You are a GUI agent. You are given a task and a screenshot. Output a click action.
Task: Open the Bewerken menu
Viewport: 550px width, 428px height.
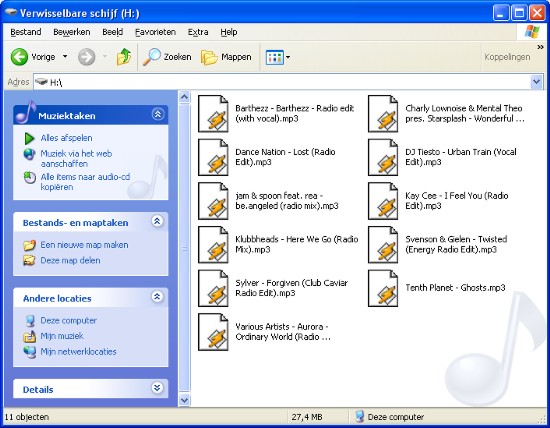click(x=72, y=32)
